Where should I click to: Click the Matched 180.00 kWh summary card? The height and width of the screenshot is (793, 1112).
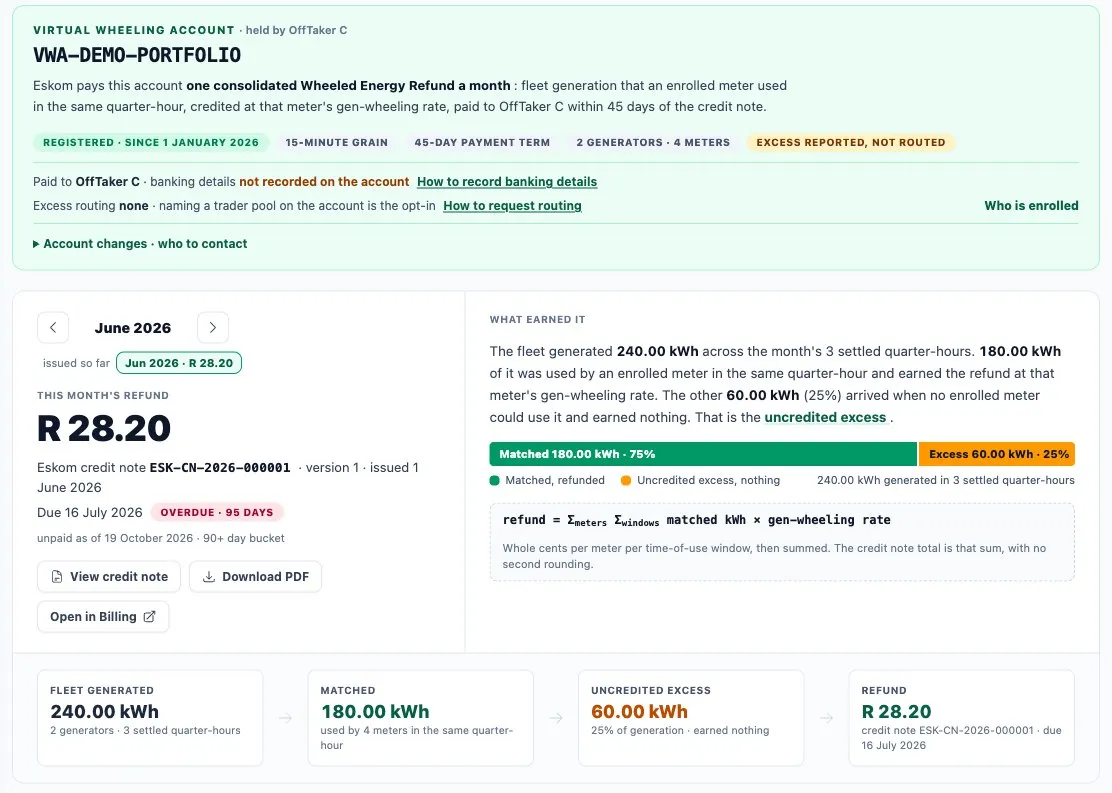pos(421,718)
